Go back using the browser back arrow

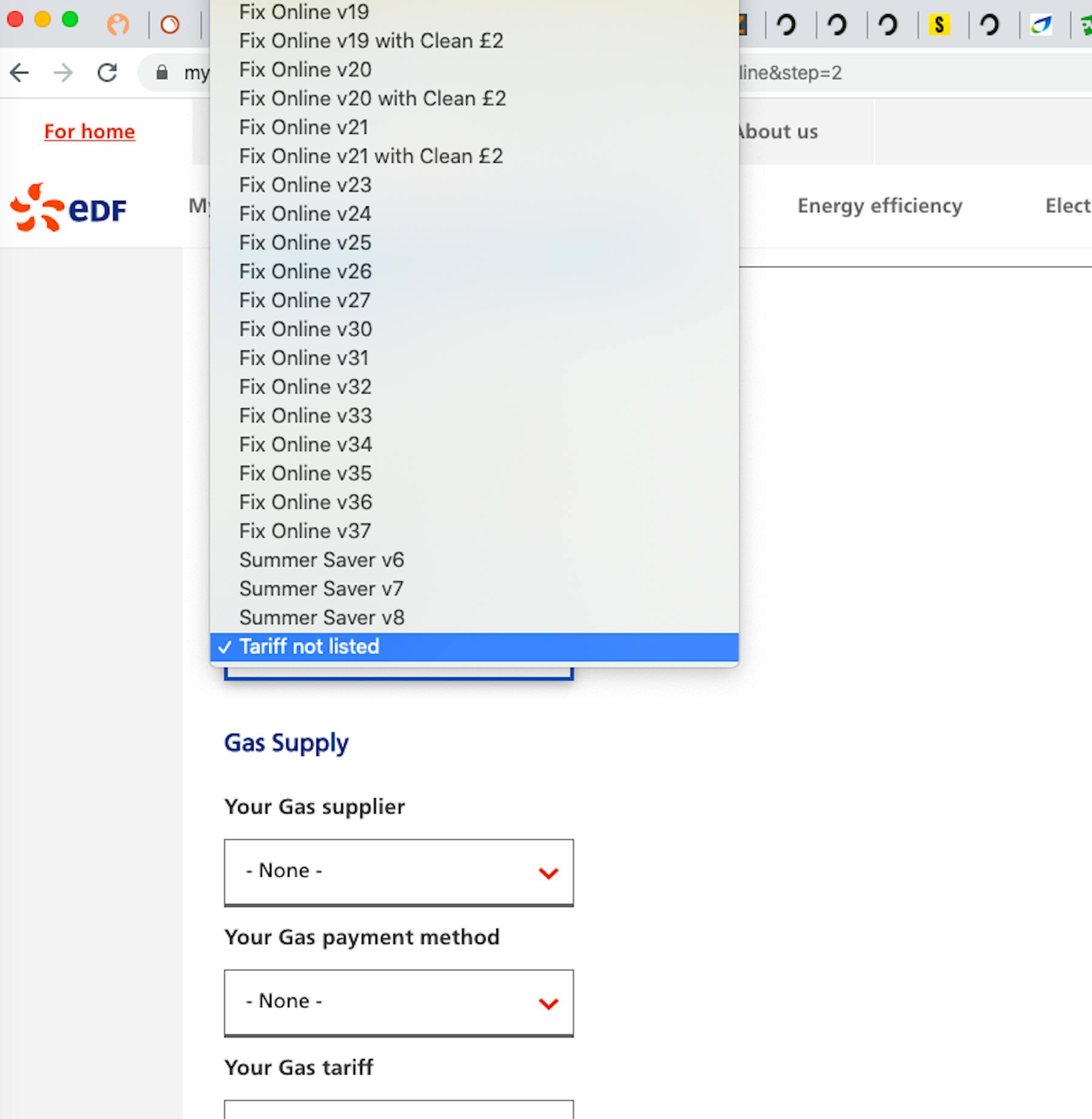(19, 73)
